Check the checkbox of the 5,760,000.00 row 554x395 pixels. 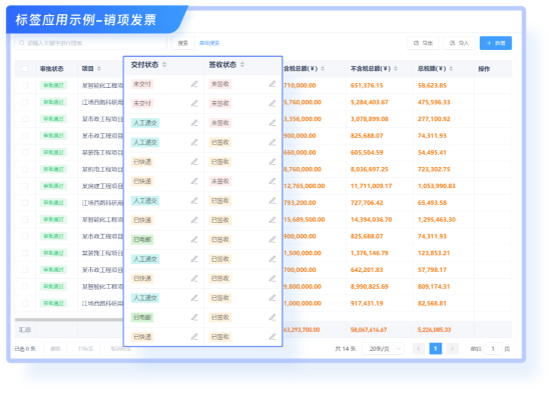pyautogui.click(x=25, y=102)
